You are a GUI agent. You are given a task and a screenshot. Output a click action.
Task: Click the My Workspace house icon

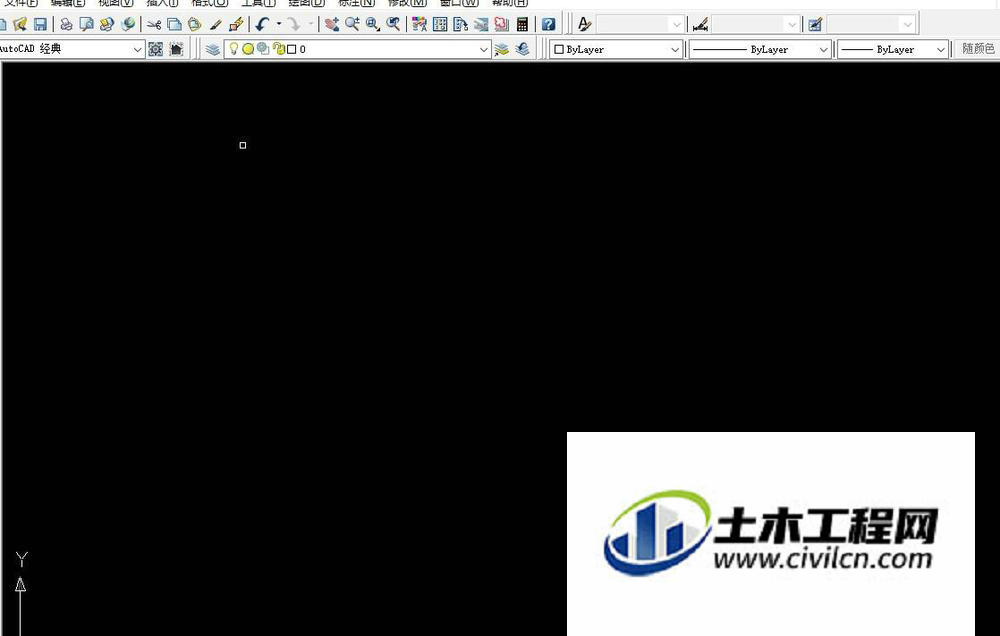(x=176, y=49)
